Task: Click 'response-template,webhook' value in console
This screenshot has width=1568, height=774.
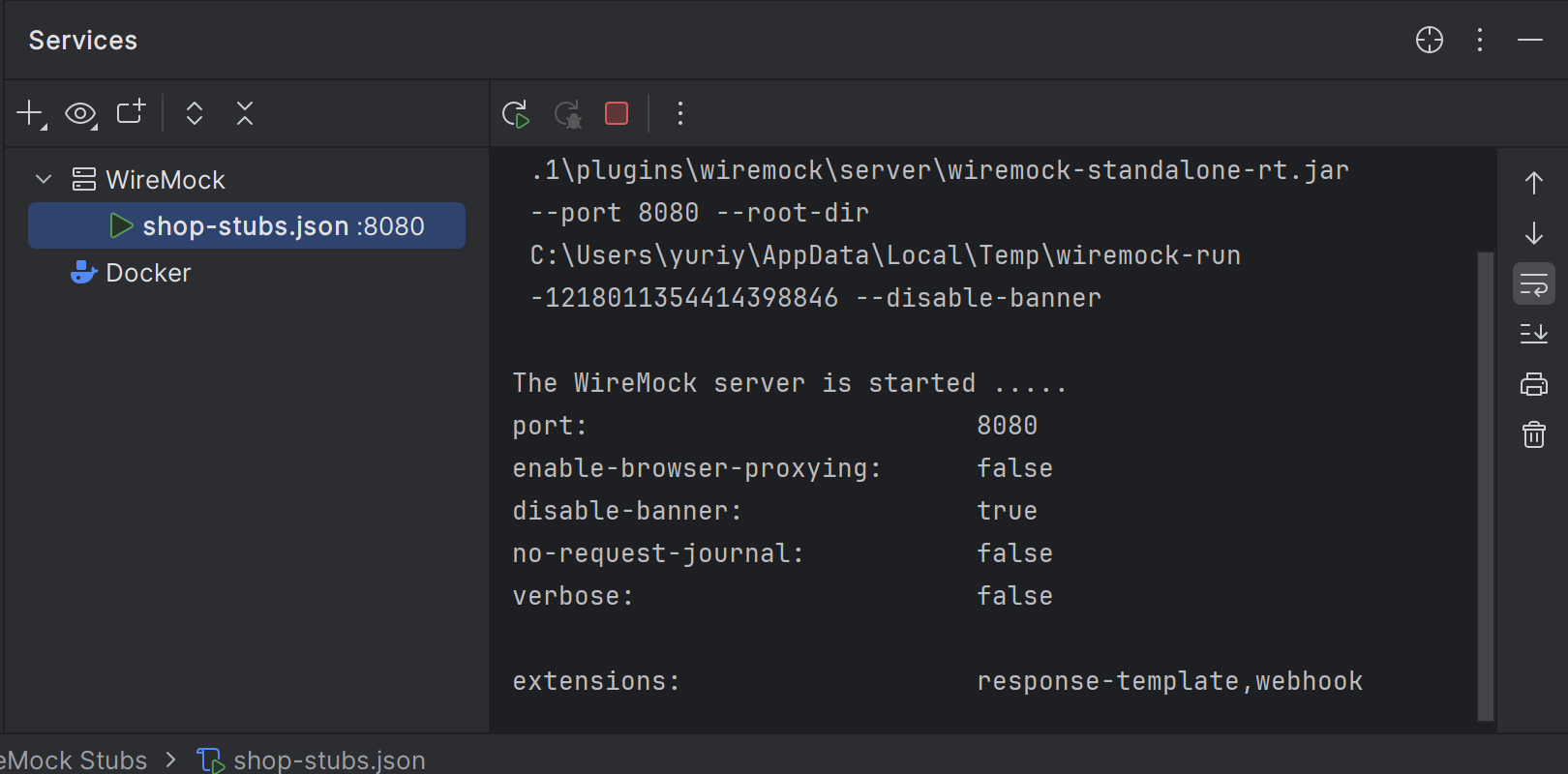Action: pyautogui.click(x=1170, y=681)
